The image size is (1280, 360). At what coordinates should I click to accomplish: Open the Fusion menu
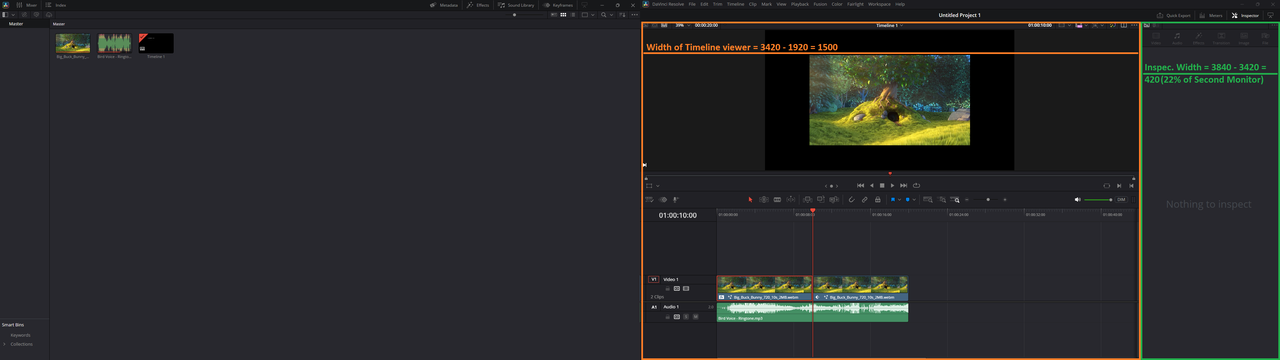820,4
